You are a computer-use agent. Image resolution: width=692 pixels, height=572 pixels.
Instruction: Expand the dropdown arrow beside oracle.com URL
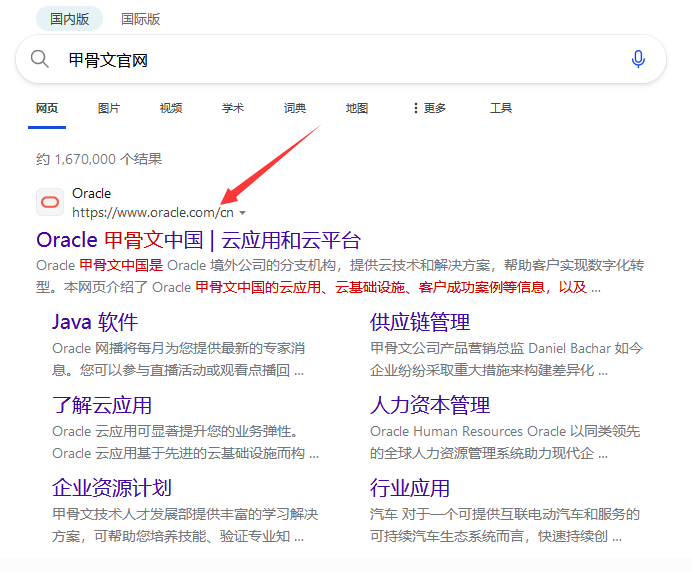coord(243,213)
